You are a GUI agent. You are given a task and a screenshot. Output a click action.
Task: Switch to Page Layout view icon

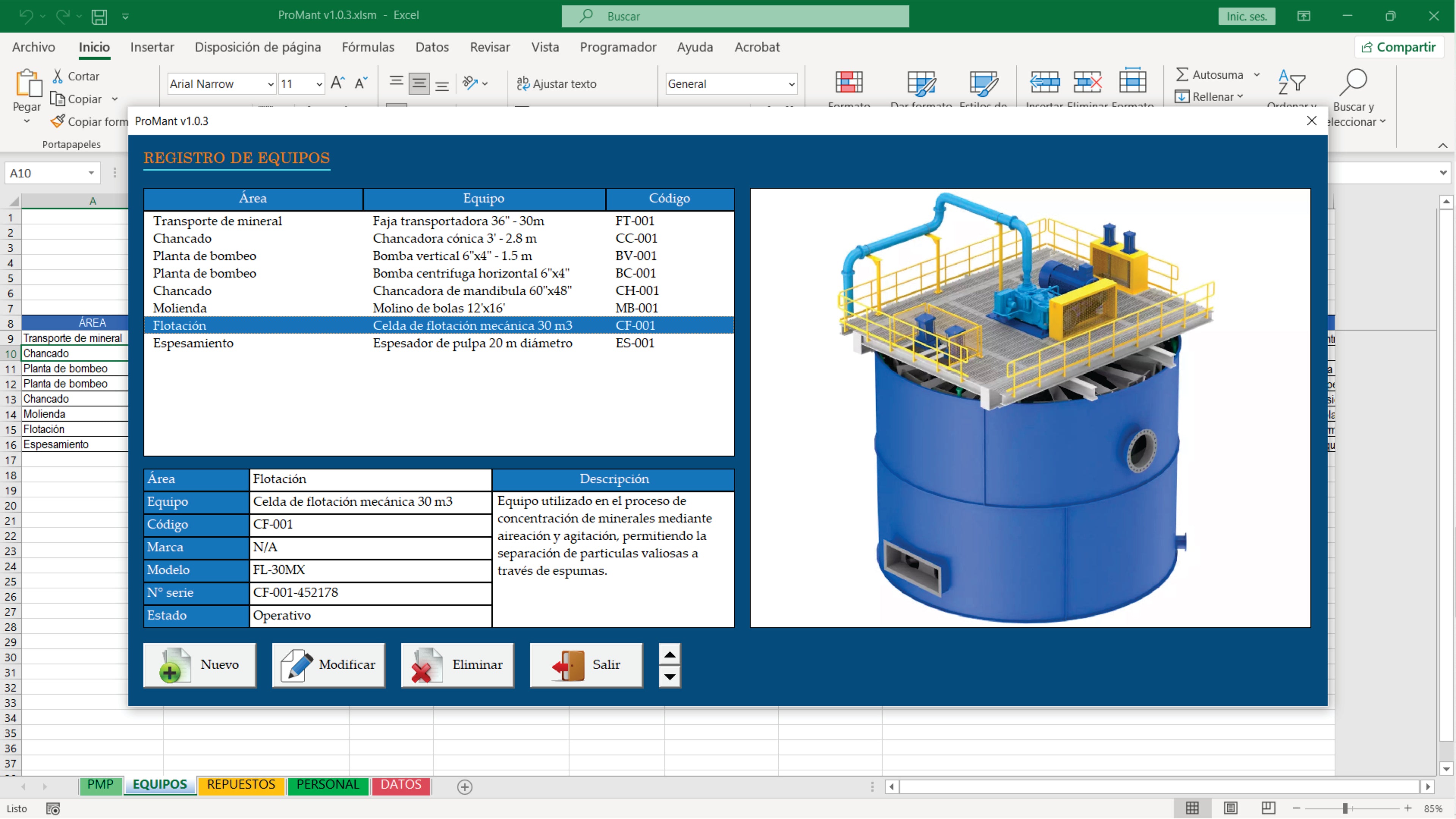1230,809
